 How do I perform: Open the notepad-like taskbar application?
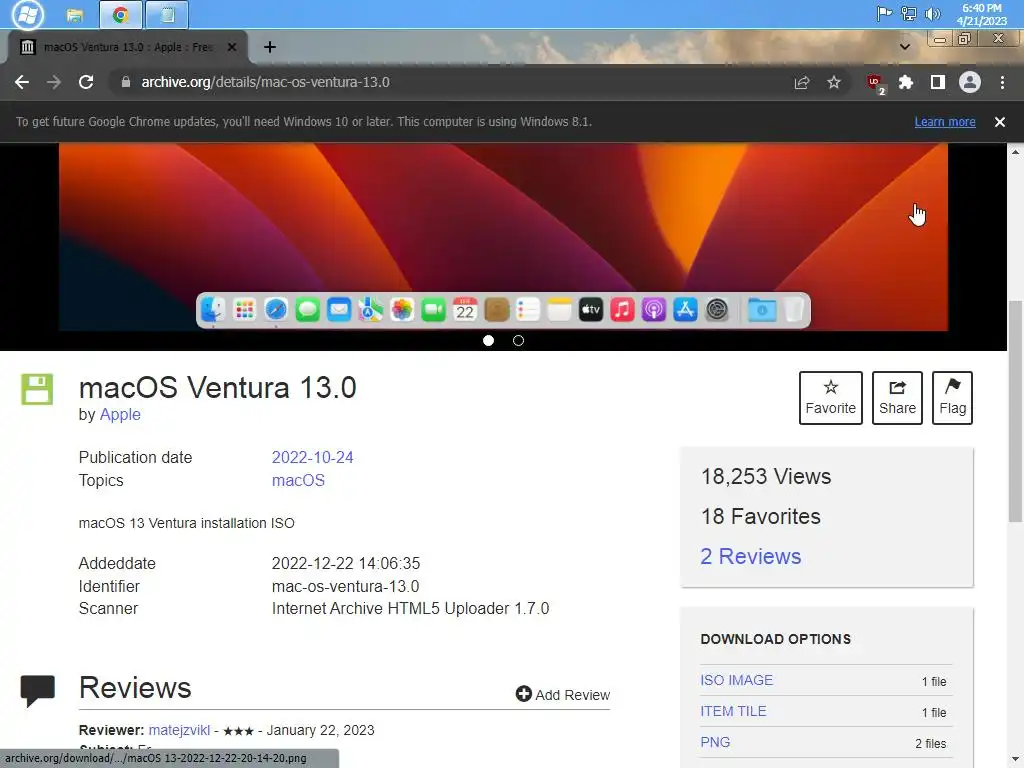click(x=168, y=14)
